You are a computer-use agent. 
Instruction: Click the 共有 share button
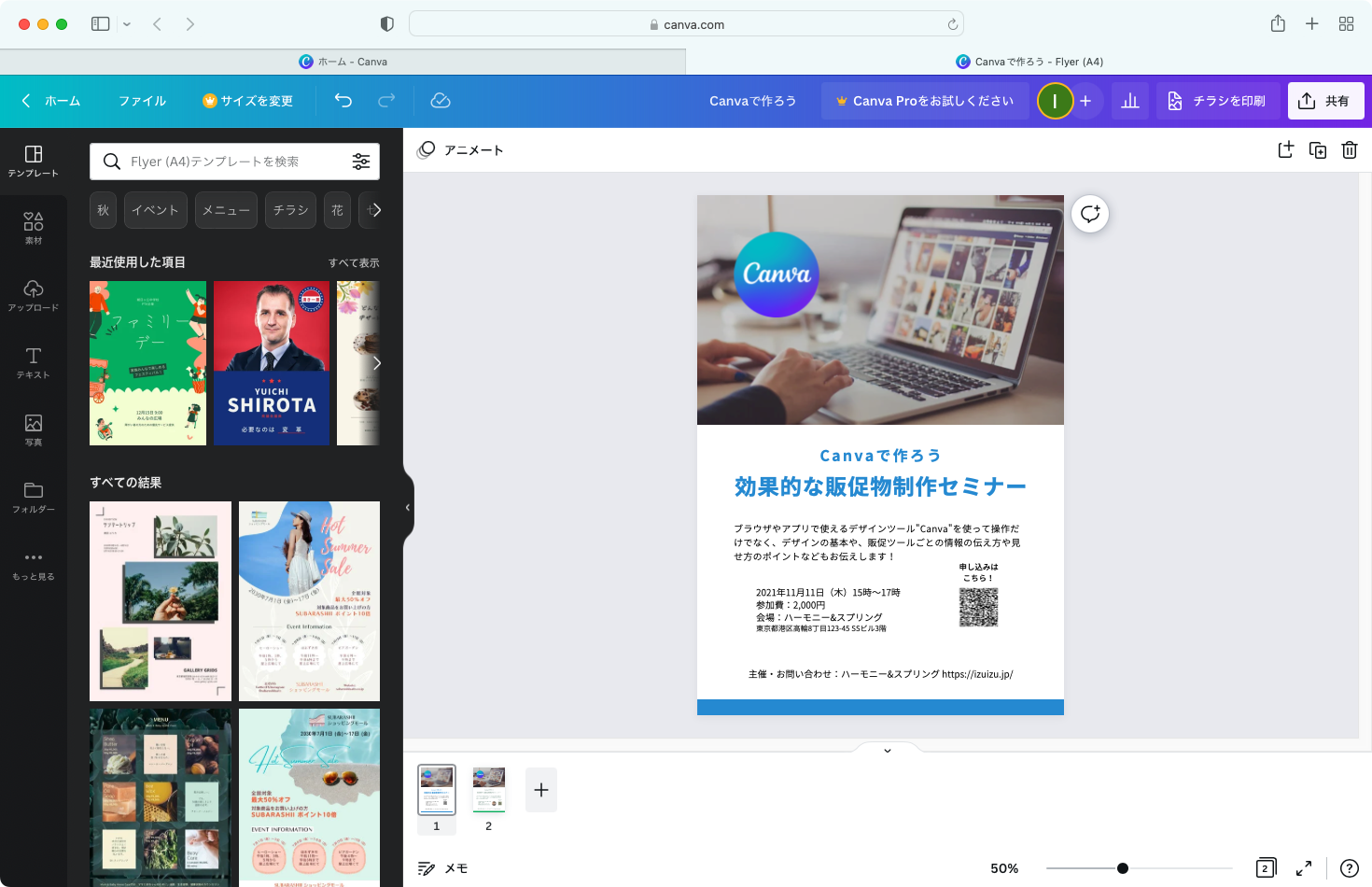[x=1325, y=101]
